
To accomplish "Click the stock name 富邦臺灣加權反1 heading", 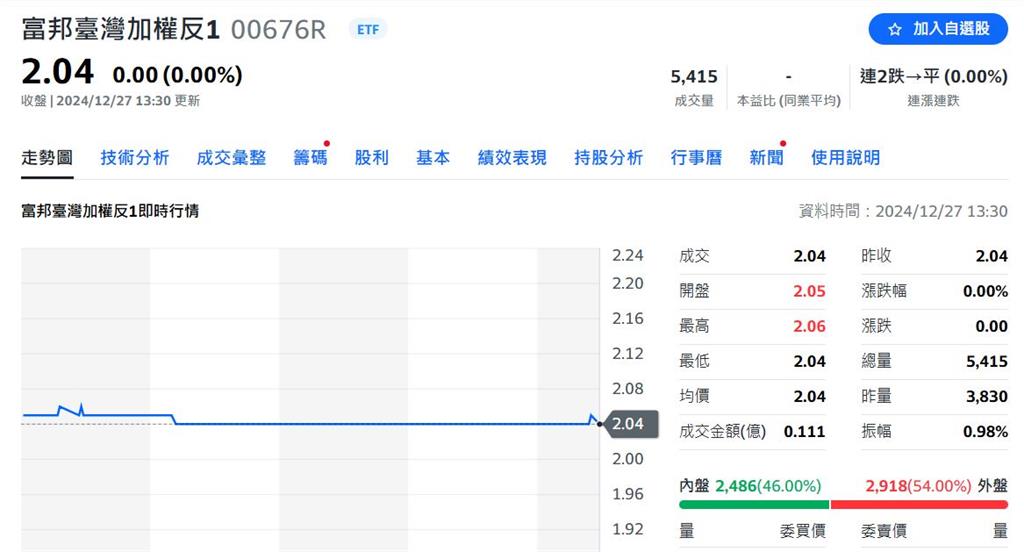I will (120, 29).
